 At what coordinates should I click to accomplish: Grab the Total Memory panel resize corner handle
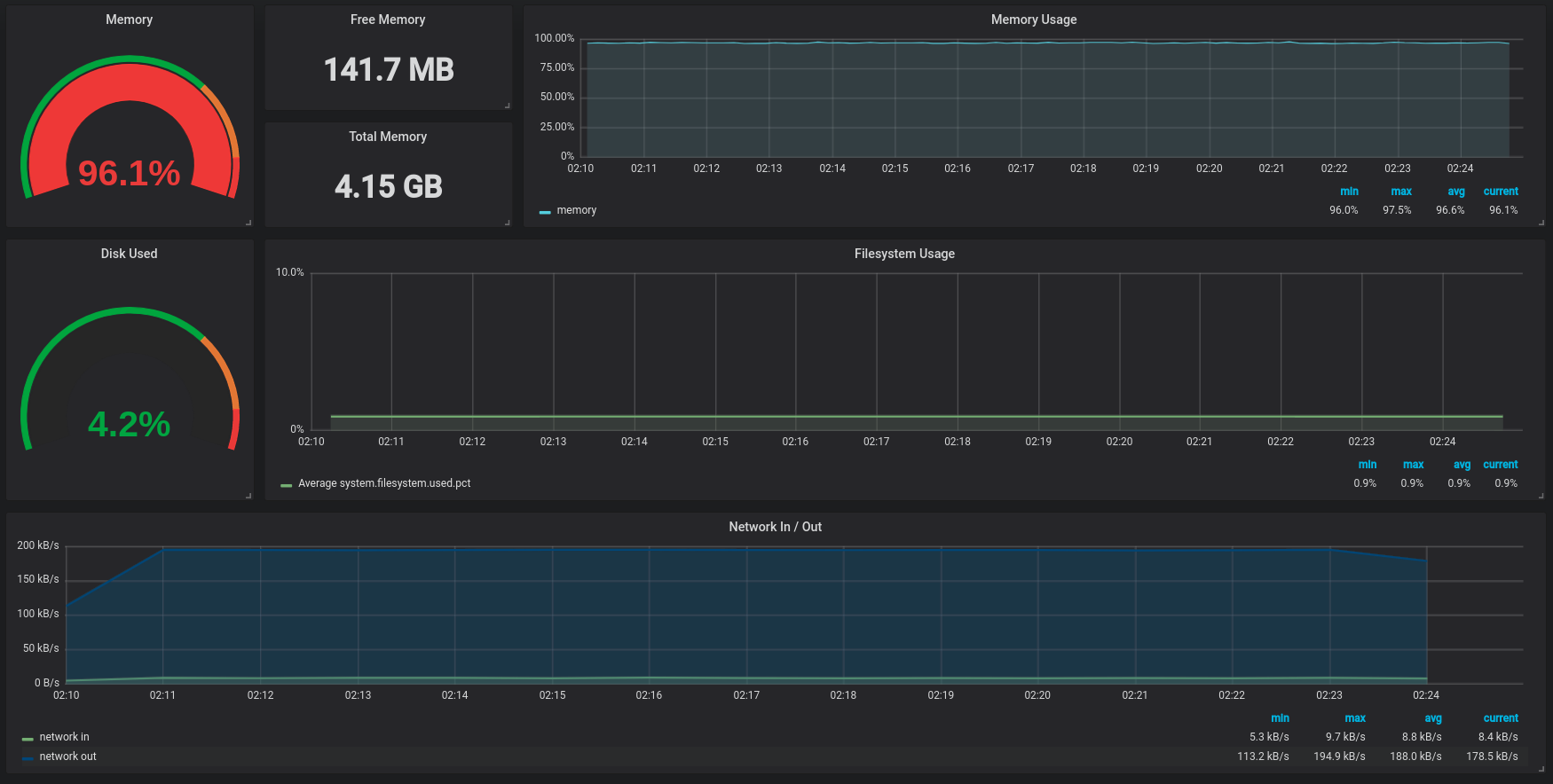508,223
